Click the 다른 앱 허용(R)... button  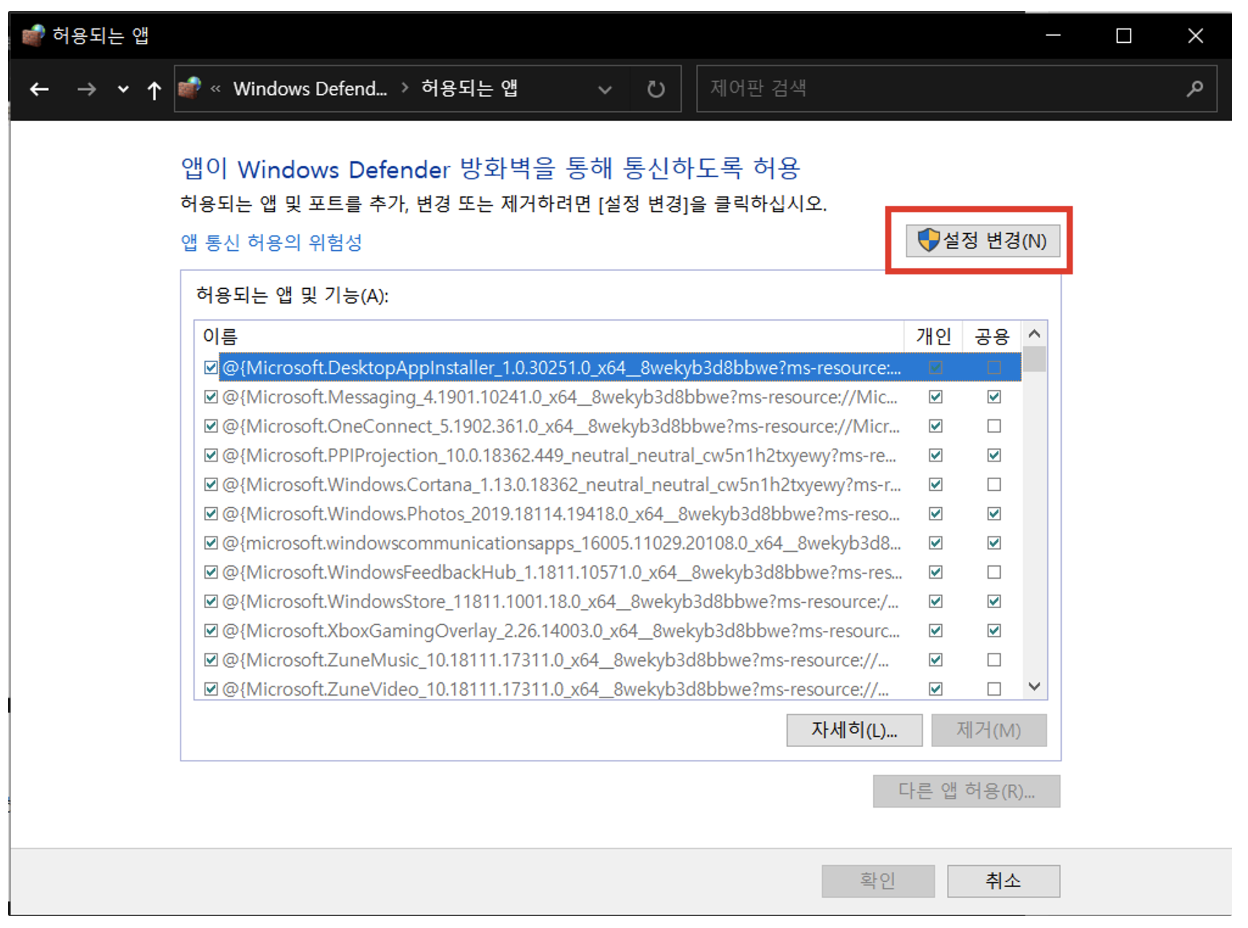[x=966, y=791]
